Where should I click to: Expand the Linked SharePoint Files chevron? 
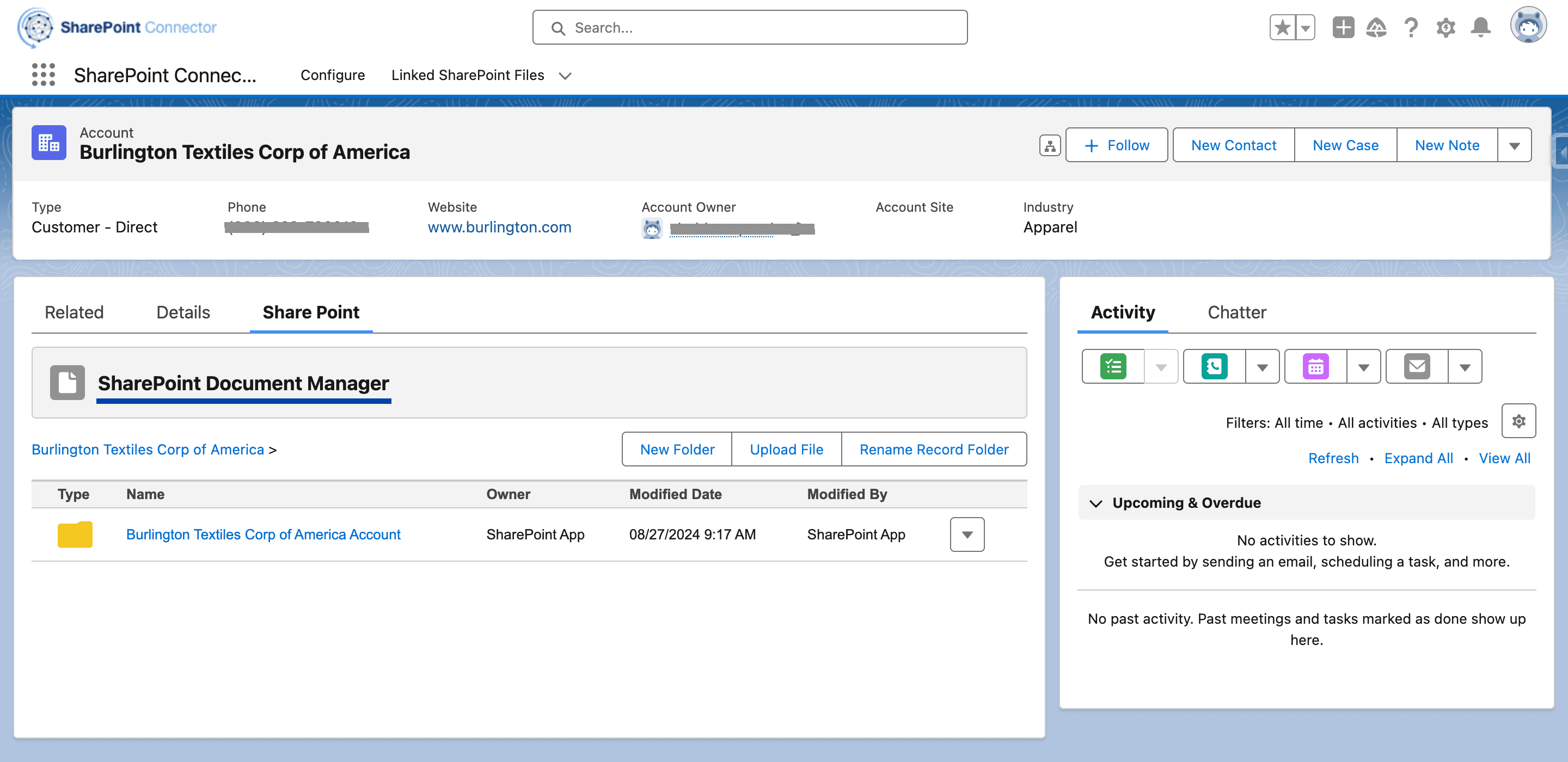click(x=565, y=76)
